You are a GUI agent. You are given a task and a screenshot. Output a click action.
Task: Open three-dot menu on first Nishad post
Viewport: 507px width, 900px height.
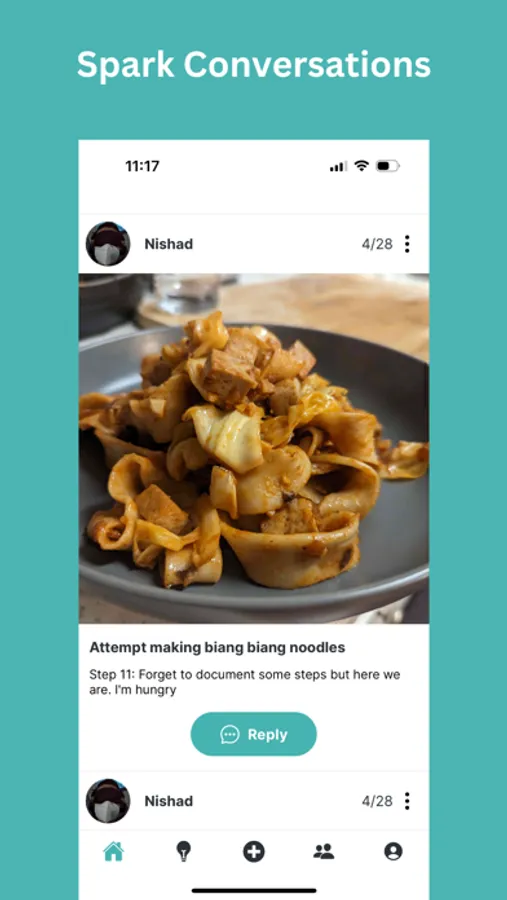407,244
